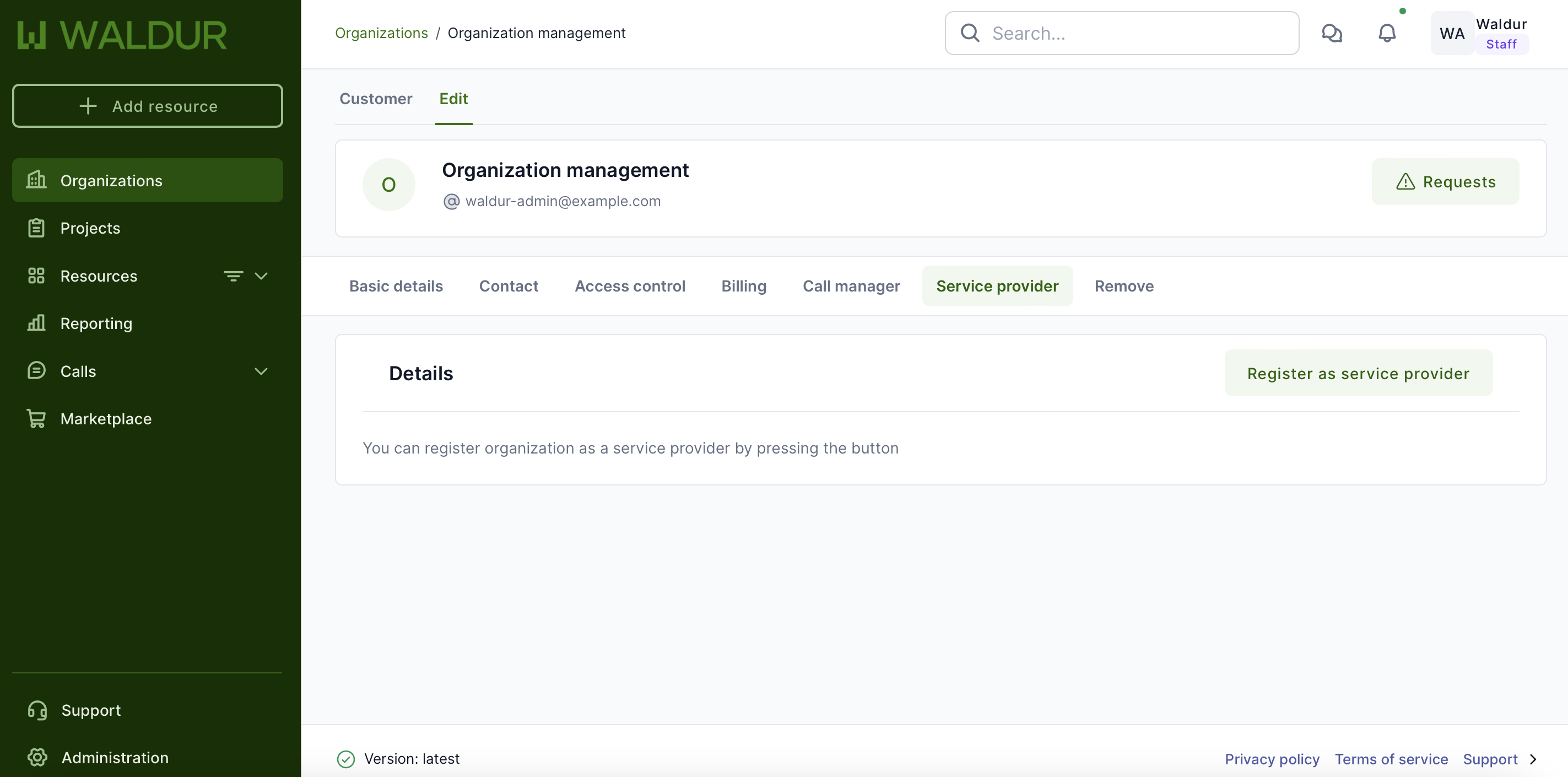Expand the footer links arrow

[x=1533, y=759]
